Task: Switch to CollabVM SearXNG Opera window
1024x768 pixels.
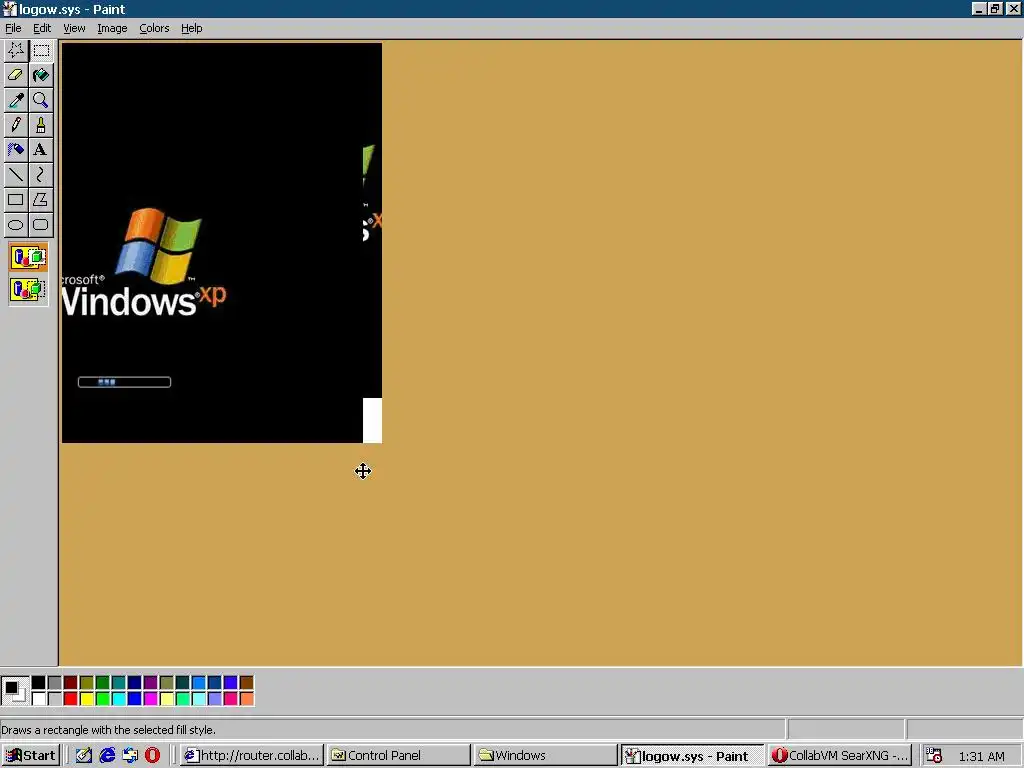Action: 839,756
